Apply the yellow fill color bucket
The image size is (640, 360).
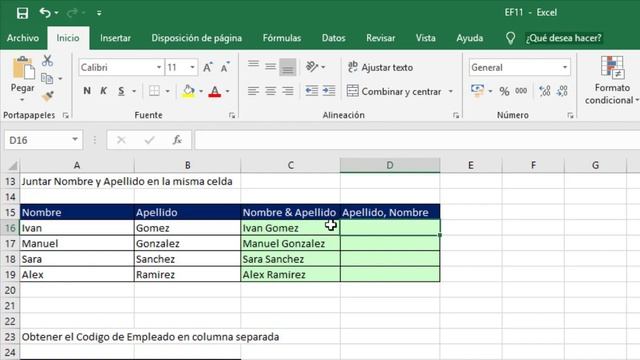click(x=188, y=91)
